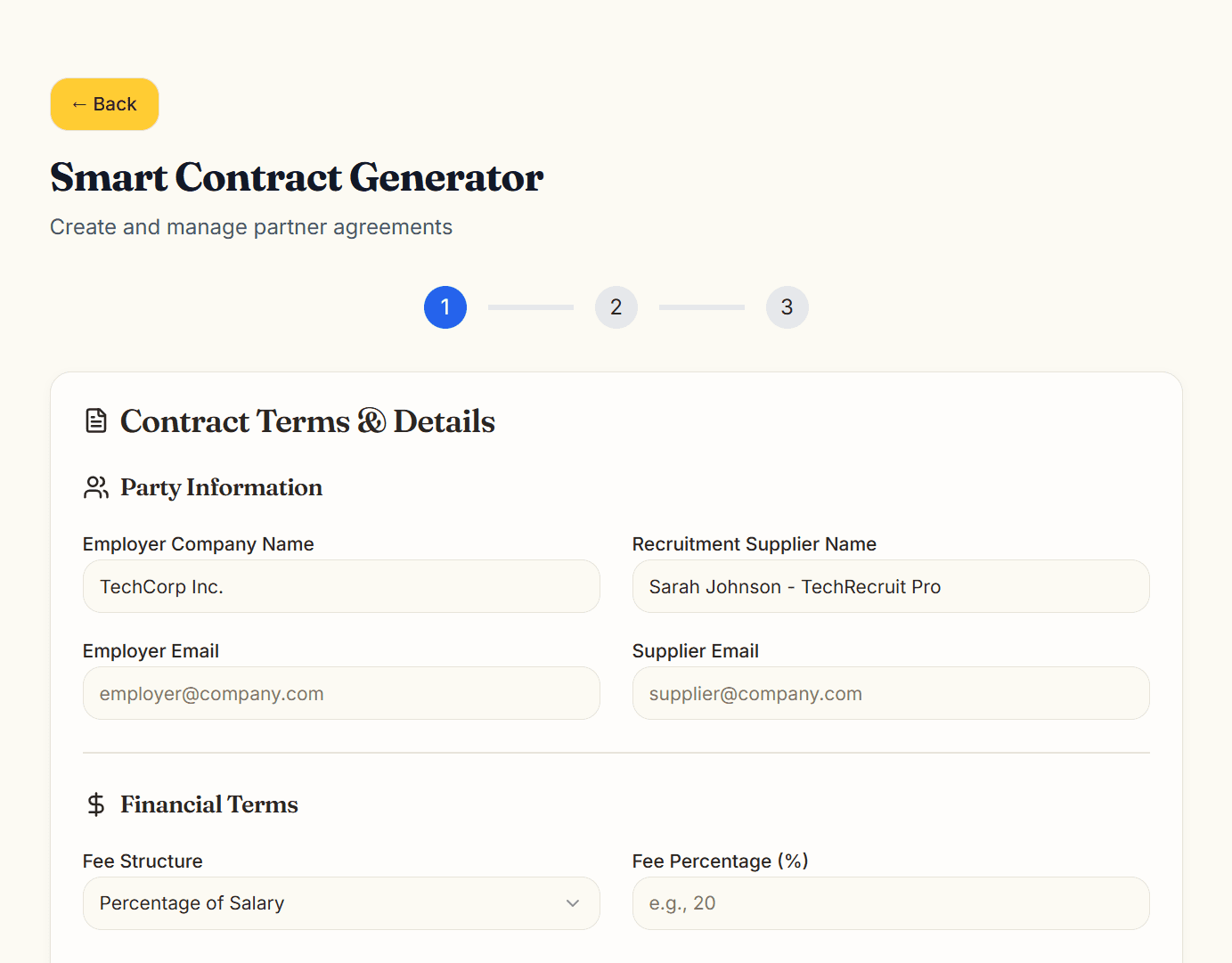Click the chevron arrow in Fee Structure
The width and height of the screenshot is (1232, 963).
573,903
